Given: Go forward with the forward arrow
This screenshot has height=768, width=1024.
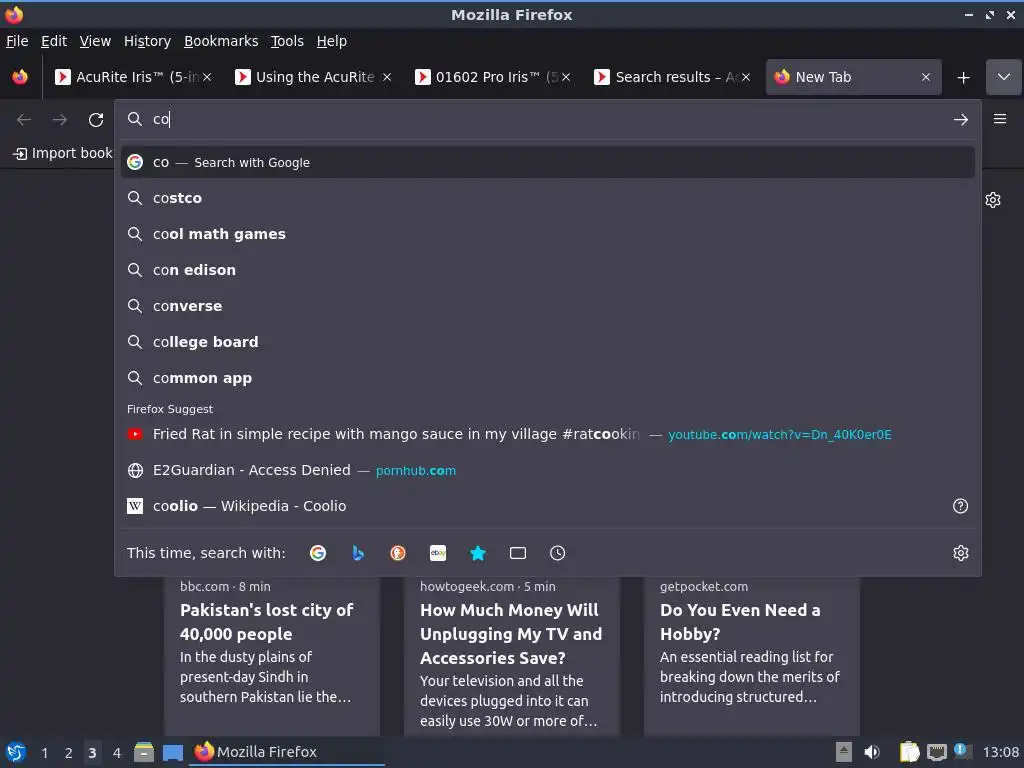Looking at the screenshot, I should point(60,120).
